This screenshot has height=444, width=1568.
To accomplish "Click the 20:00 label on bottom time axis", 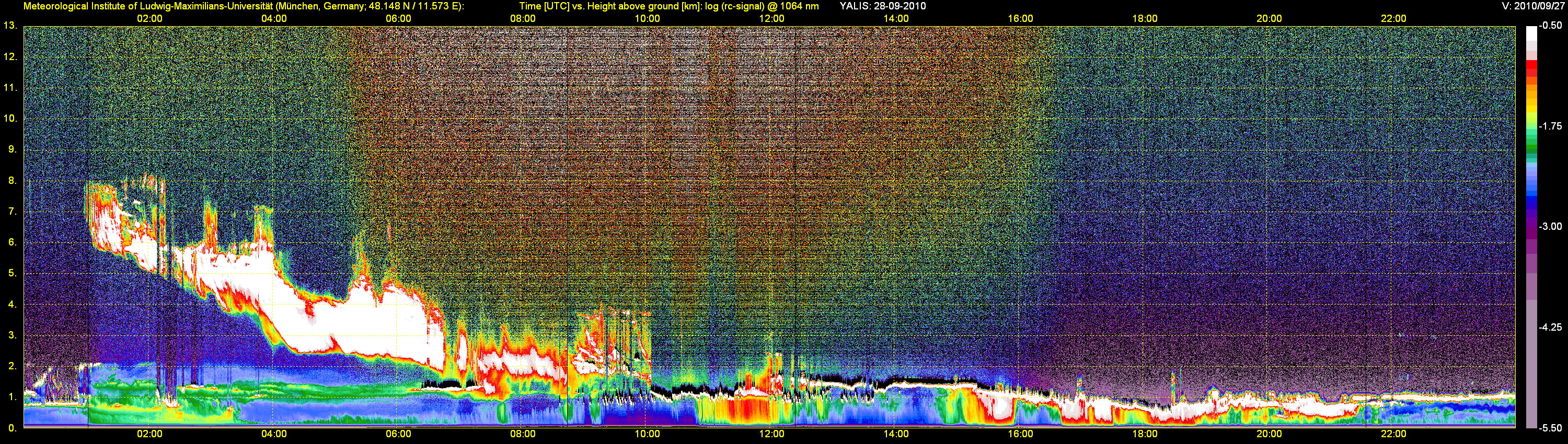I will 1269,434.
